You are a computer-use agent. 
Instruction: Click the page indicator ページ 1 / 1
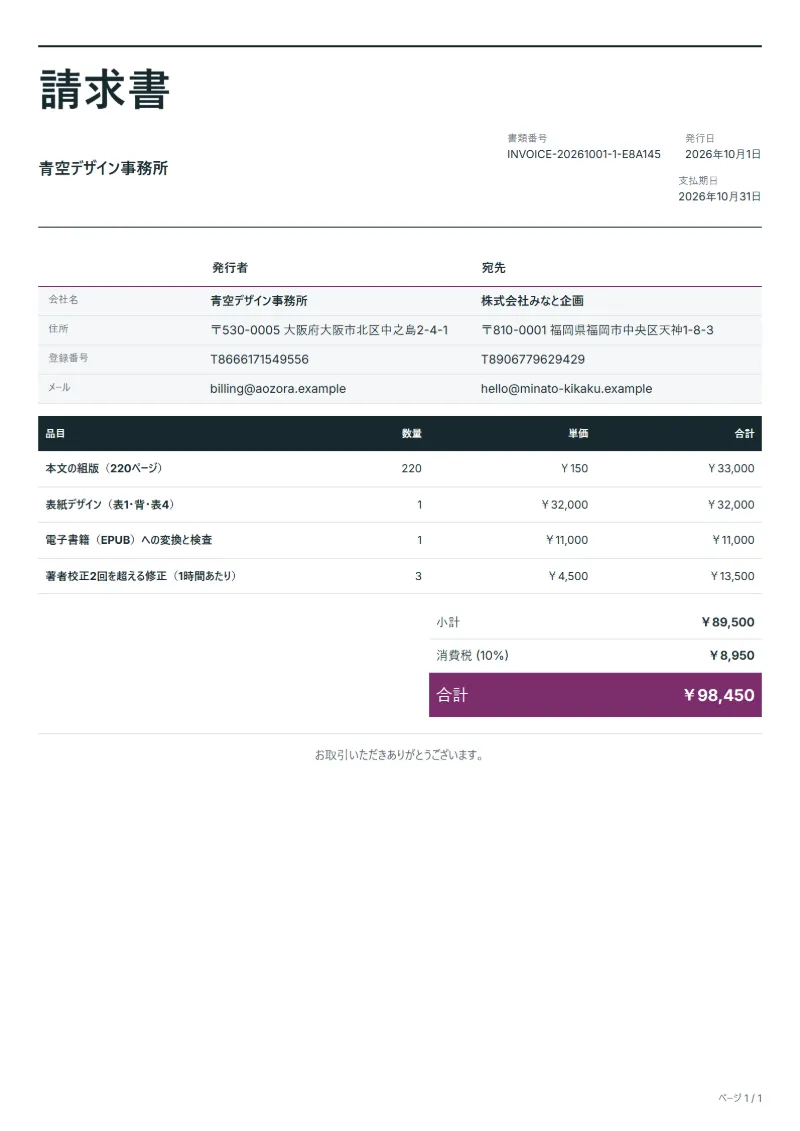coord(740,1098)
